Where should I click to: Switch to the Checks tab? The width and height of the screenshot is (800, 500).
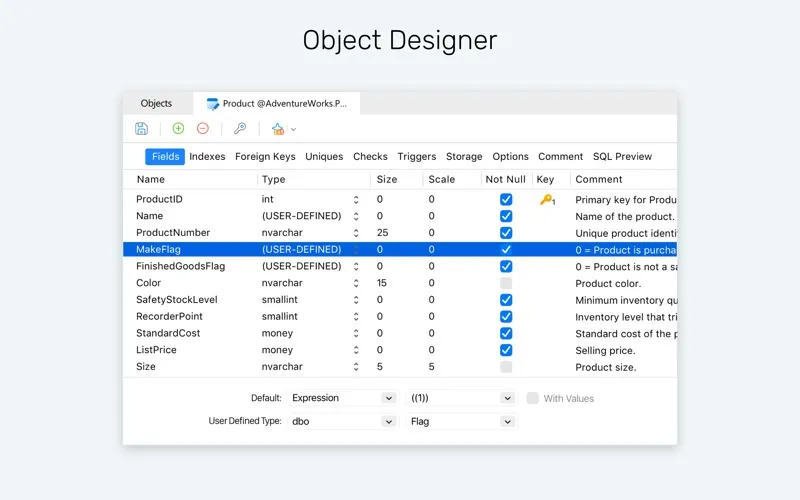(x=370, y=157)
